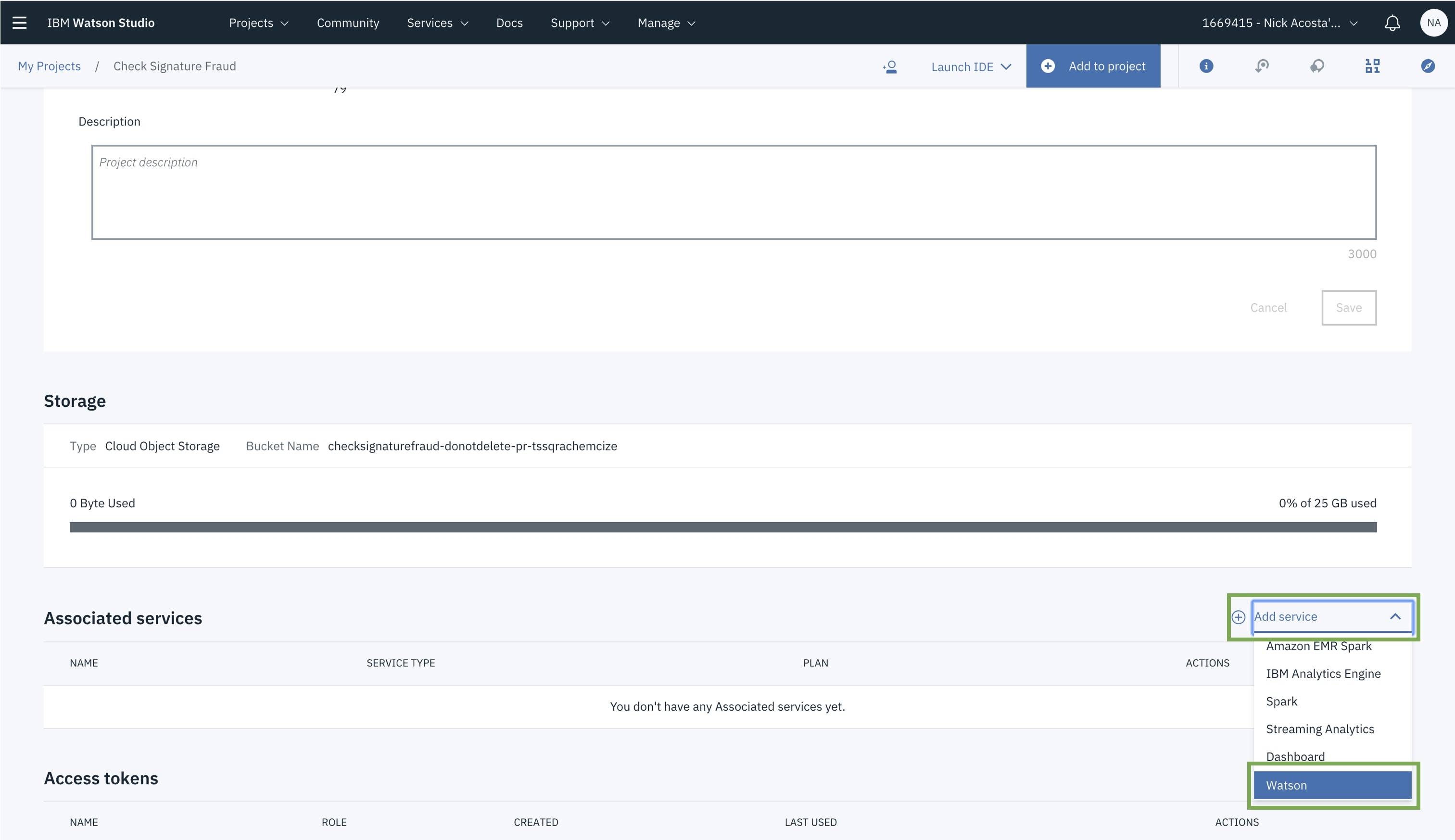This screenshot has width=1455, height=840.
Task: Go to My Projects breadcrumb
Action: (49, 66)
